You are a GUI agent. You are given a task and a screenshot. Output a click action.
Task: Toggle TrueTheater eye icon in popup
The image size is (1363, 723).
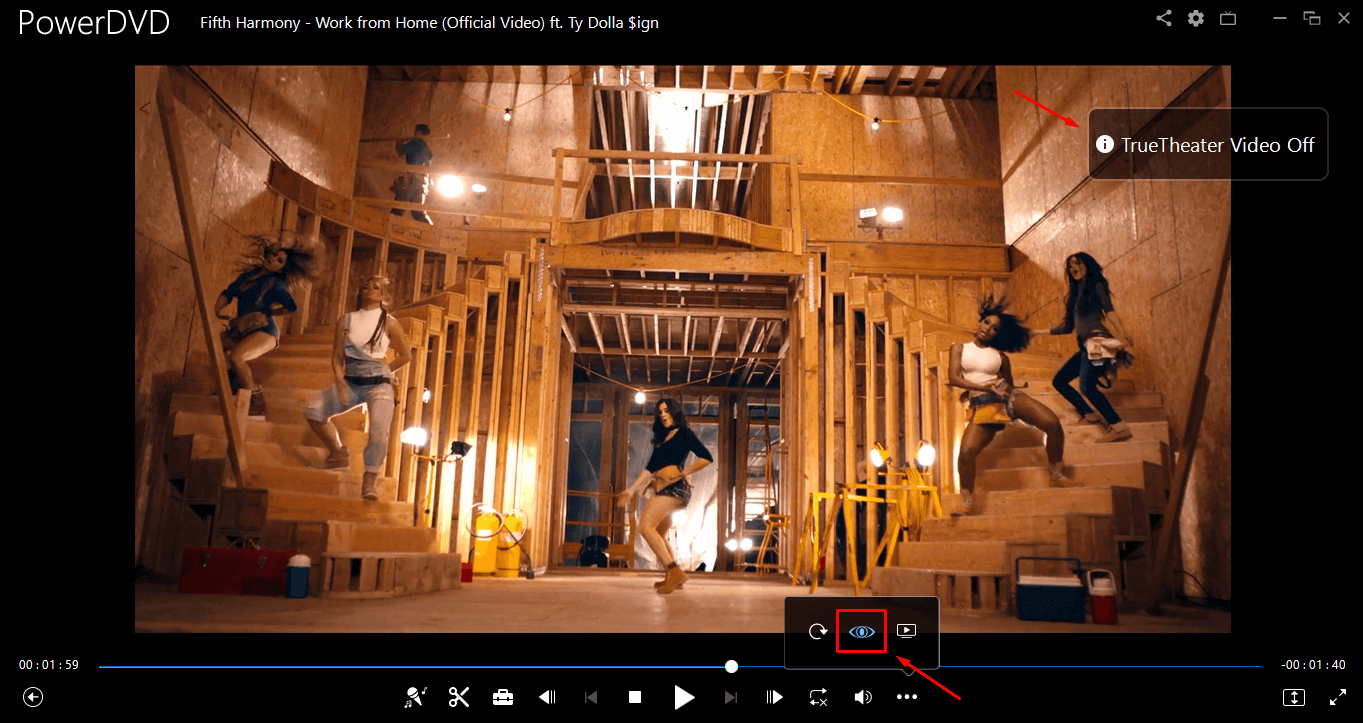(861, 632)
